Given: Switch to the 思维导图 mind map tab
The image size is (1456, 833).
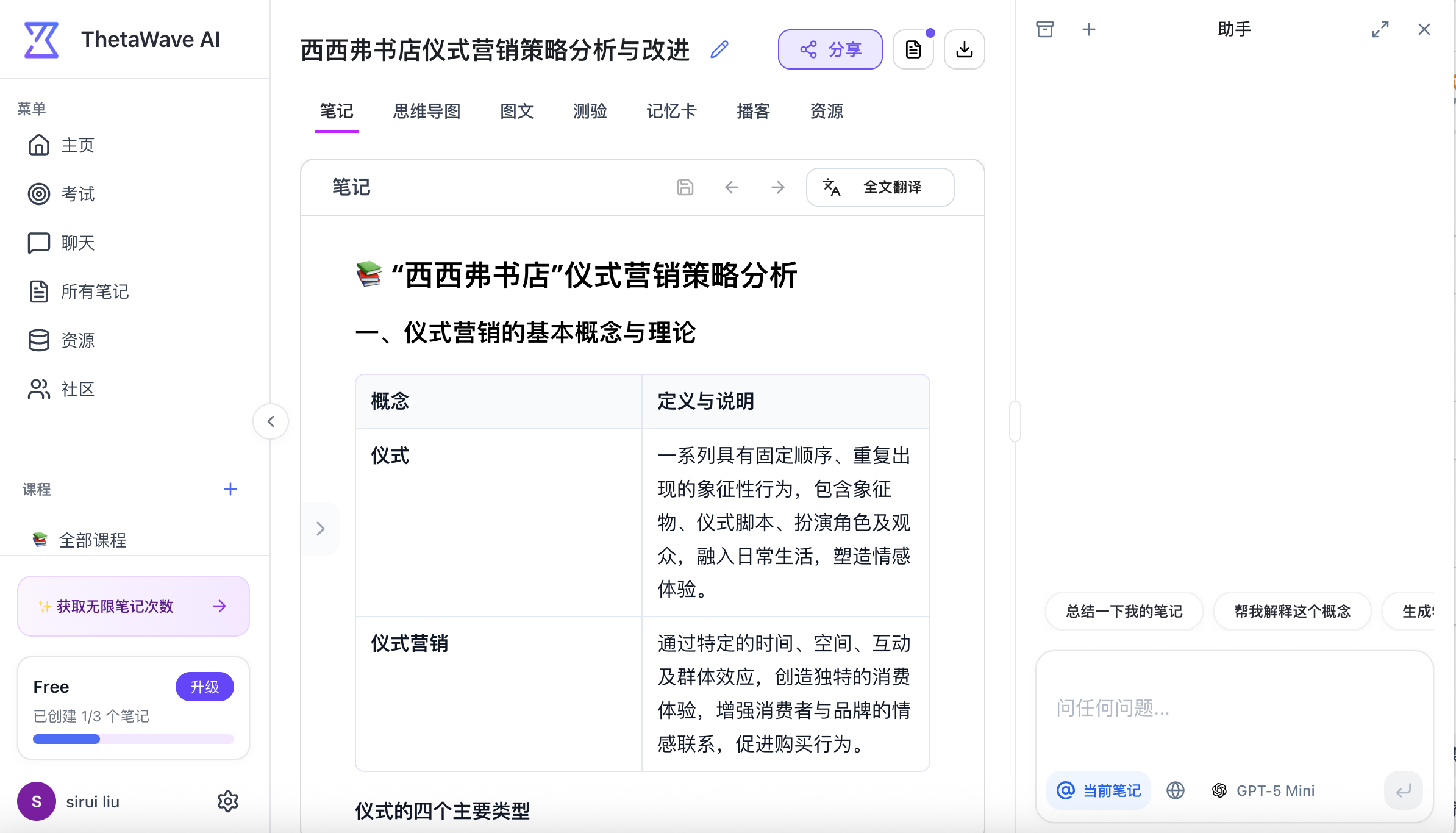Looking at the screenshot, I should (426, 112).
